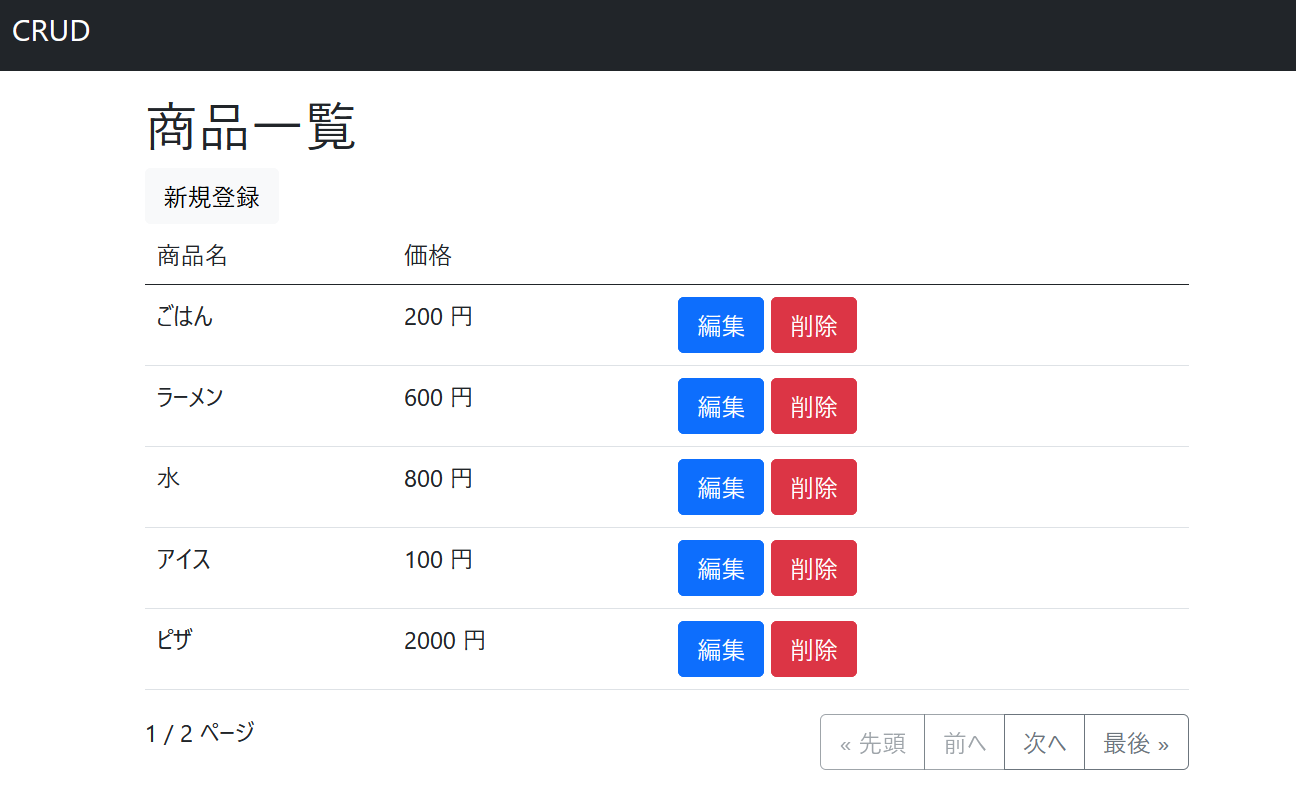Click the 前へ previous page button
This screenshot has width=1296, height=797.
964,742
